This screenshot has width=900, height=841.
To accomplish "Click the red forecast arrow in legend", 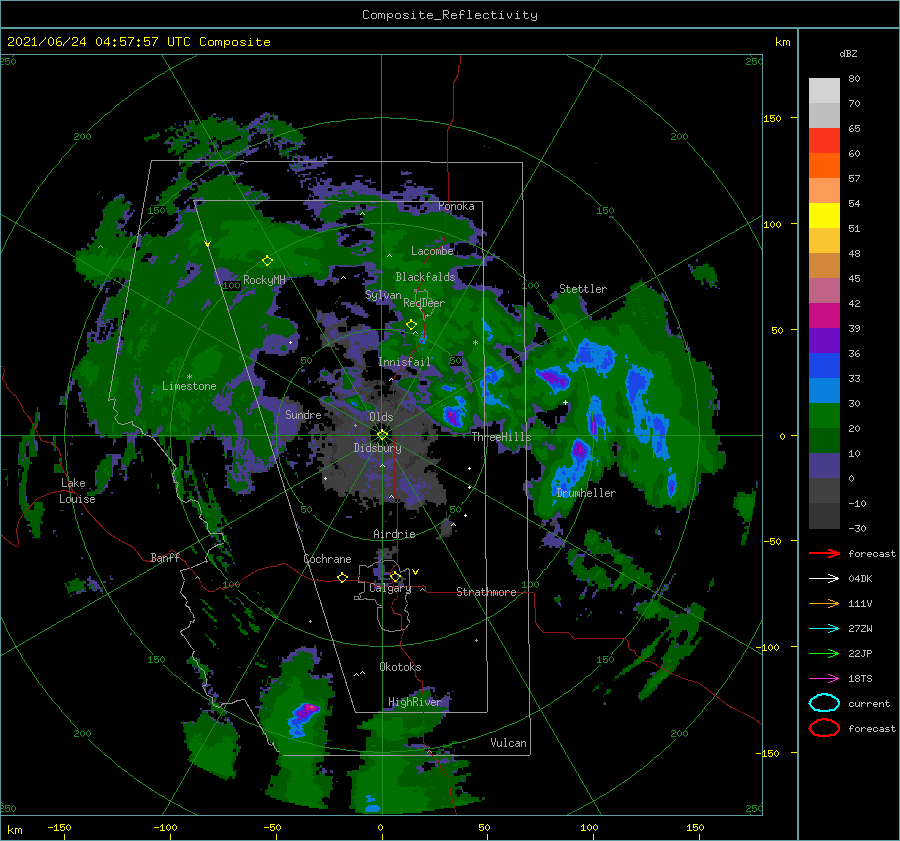I will 824,553.
